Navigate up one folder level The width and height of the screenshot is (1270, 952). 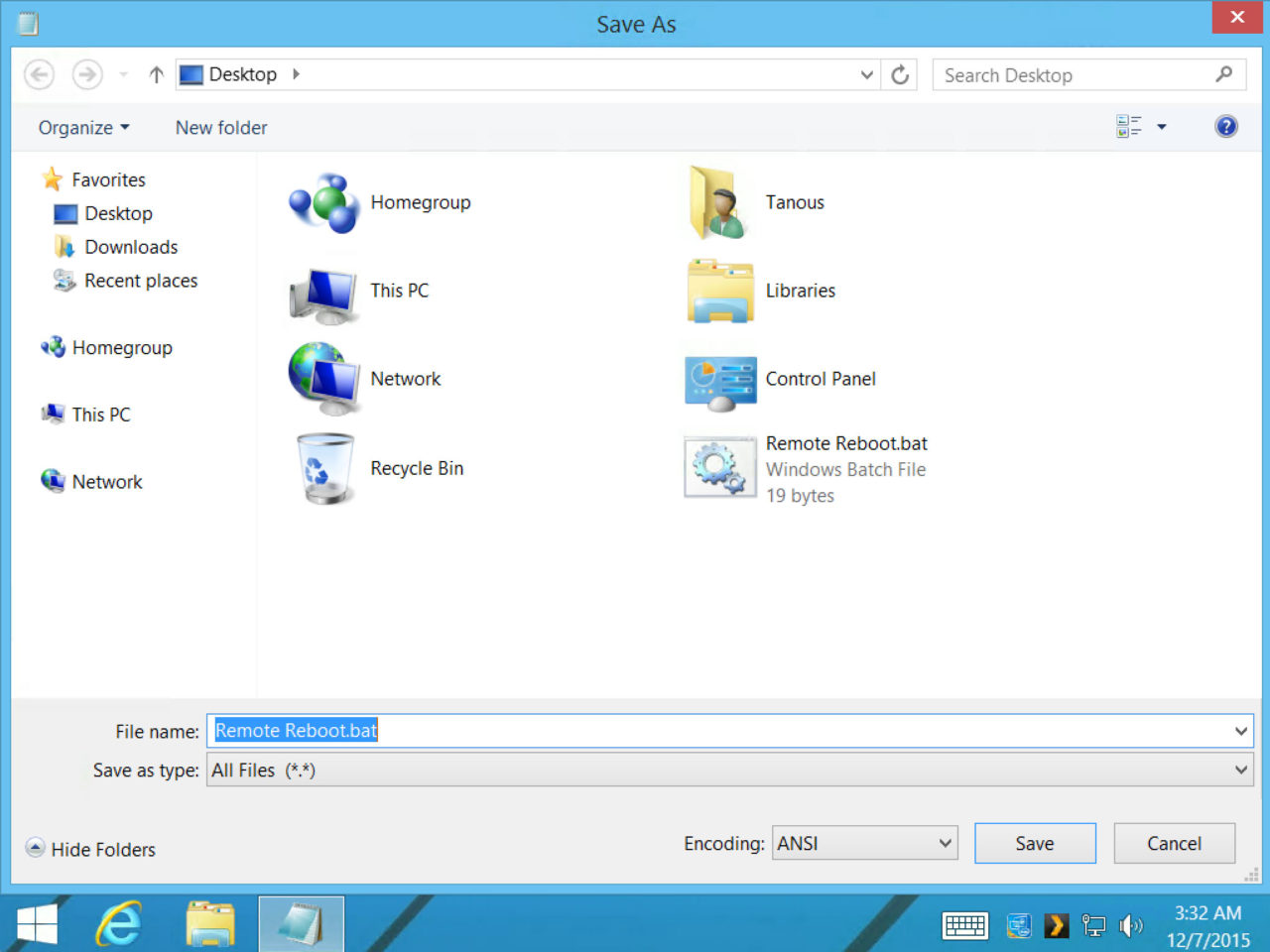point(156,74)
